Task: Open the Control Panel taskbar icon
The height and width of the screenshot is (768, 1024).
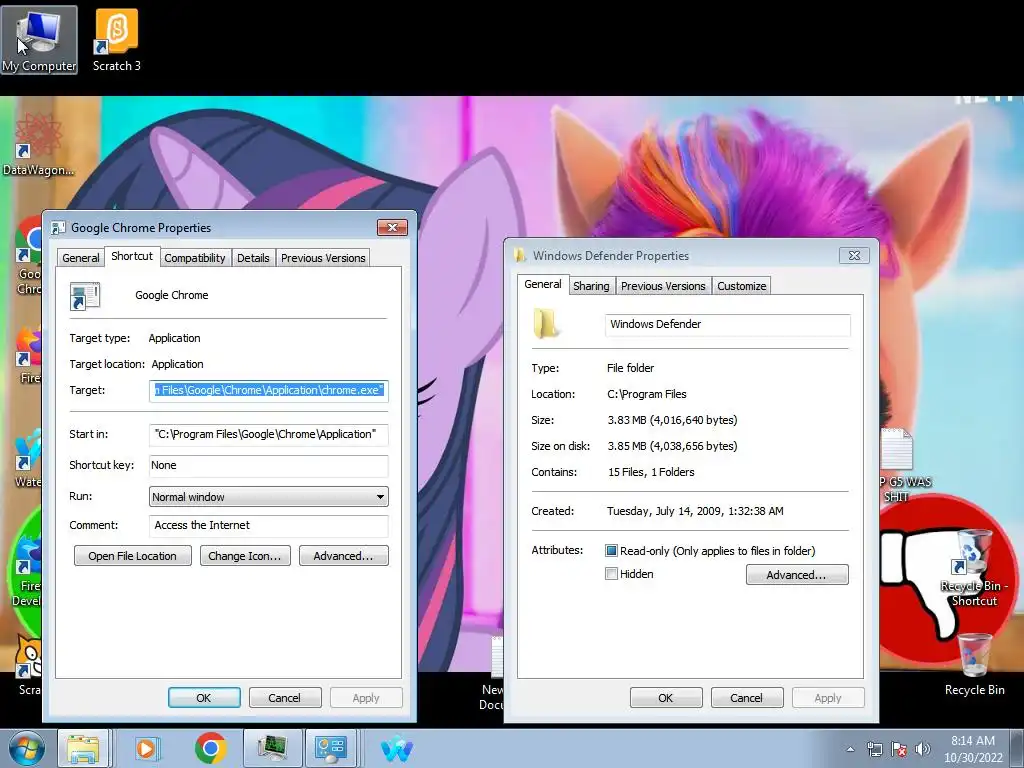Action: (330, 748)
